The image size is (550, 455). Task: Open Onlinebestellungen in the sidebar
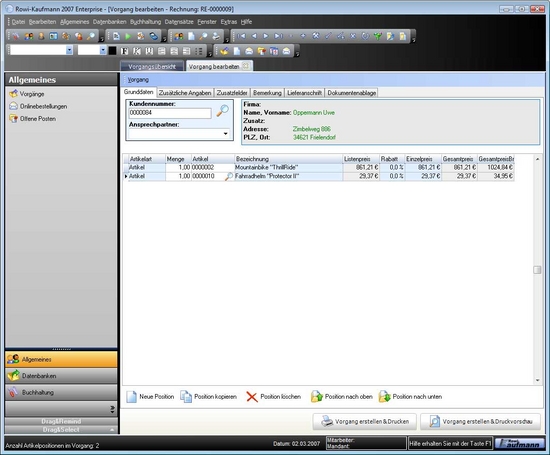tap(38, 106)
